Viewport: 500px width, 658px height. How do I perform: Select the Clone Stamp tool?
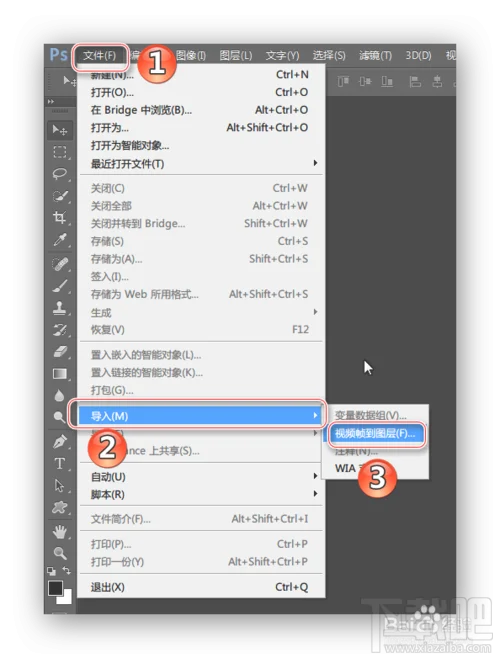coord(60,308)
